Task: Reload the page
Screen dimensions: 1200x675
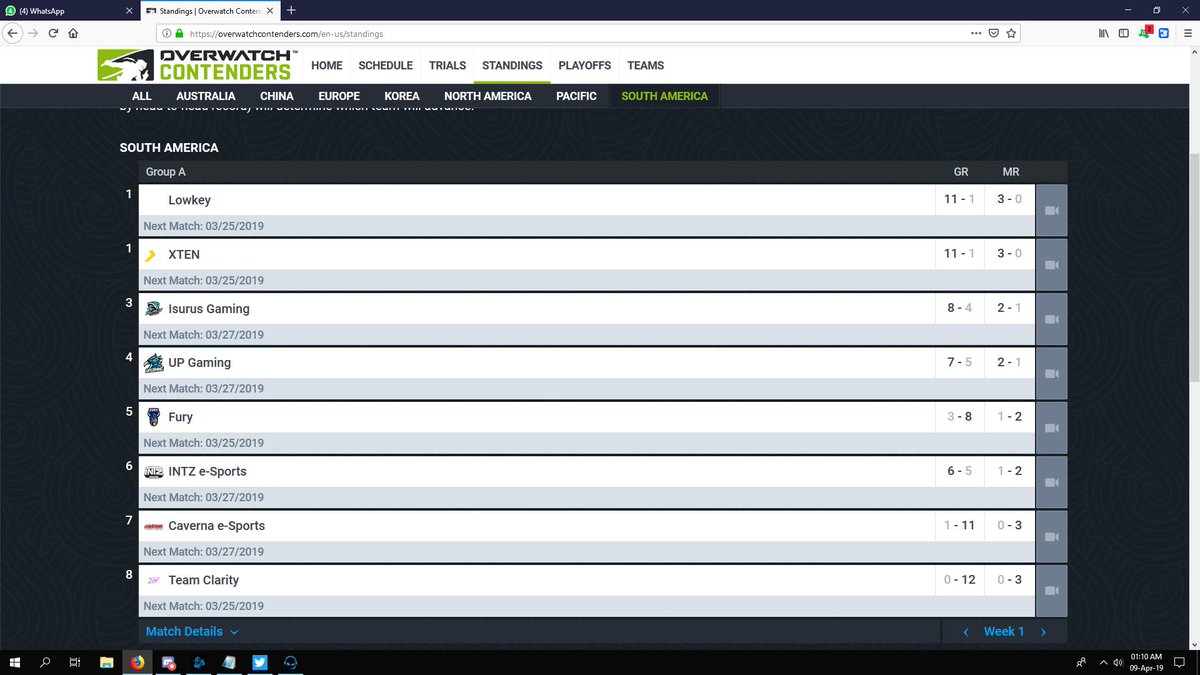Action: 54,33
